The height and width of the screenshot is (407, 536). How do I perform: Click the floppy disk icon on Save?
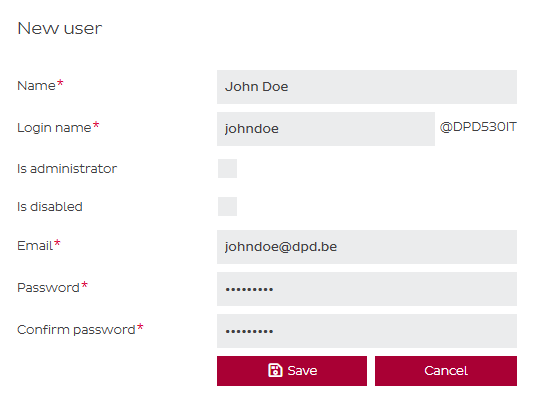point(275,370)
